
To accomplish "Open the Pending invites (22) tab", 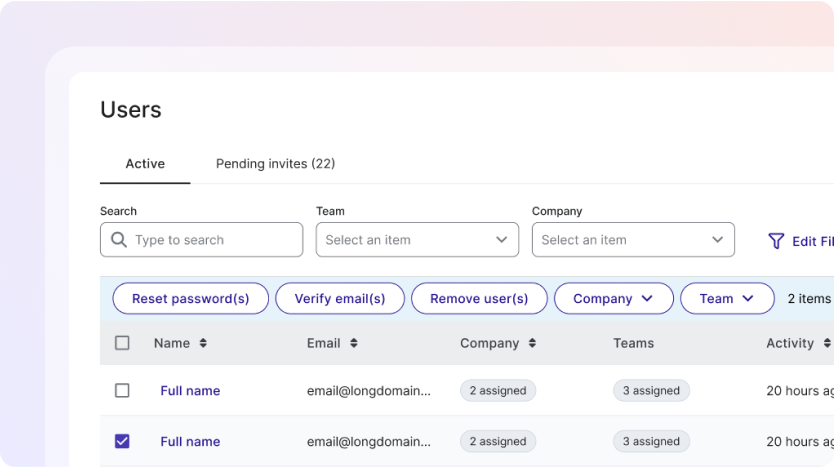I will pos(275,164).
